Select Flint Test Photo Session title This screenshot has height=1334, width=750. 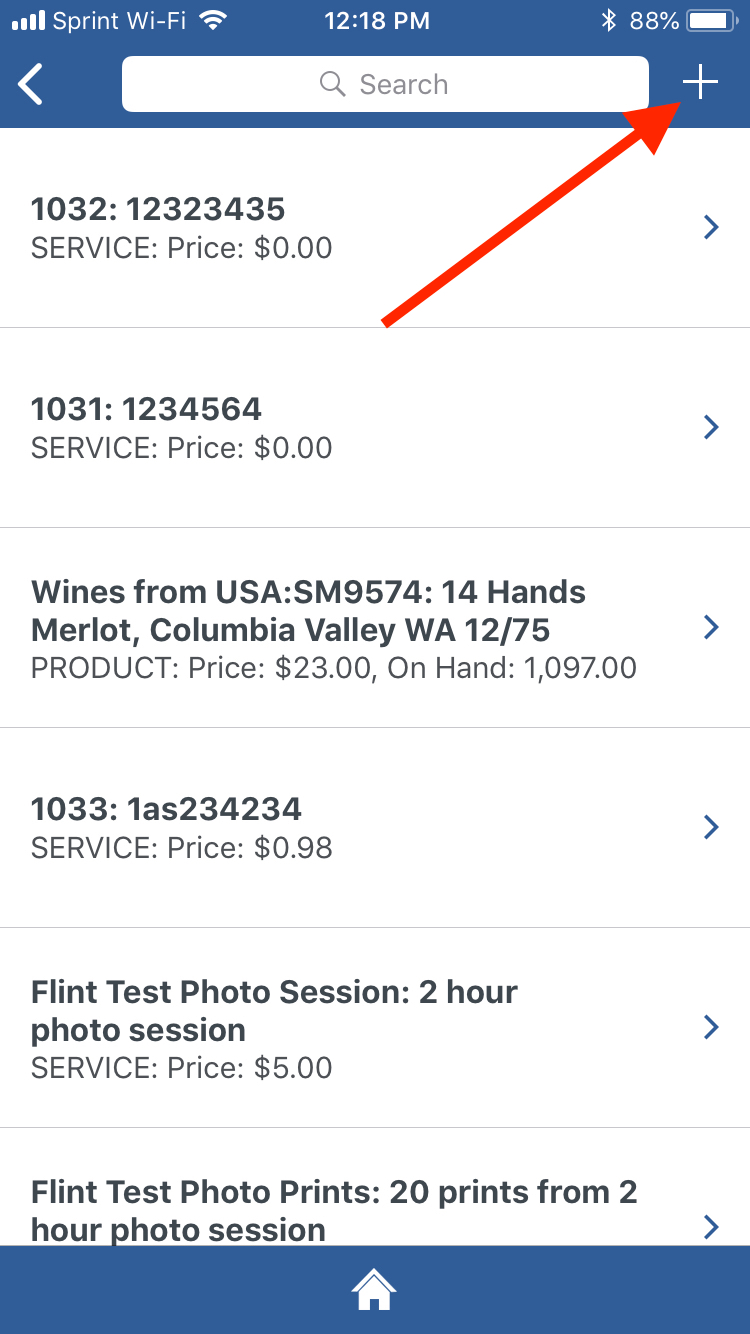pyautogui.click(x=274, y=1010)
